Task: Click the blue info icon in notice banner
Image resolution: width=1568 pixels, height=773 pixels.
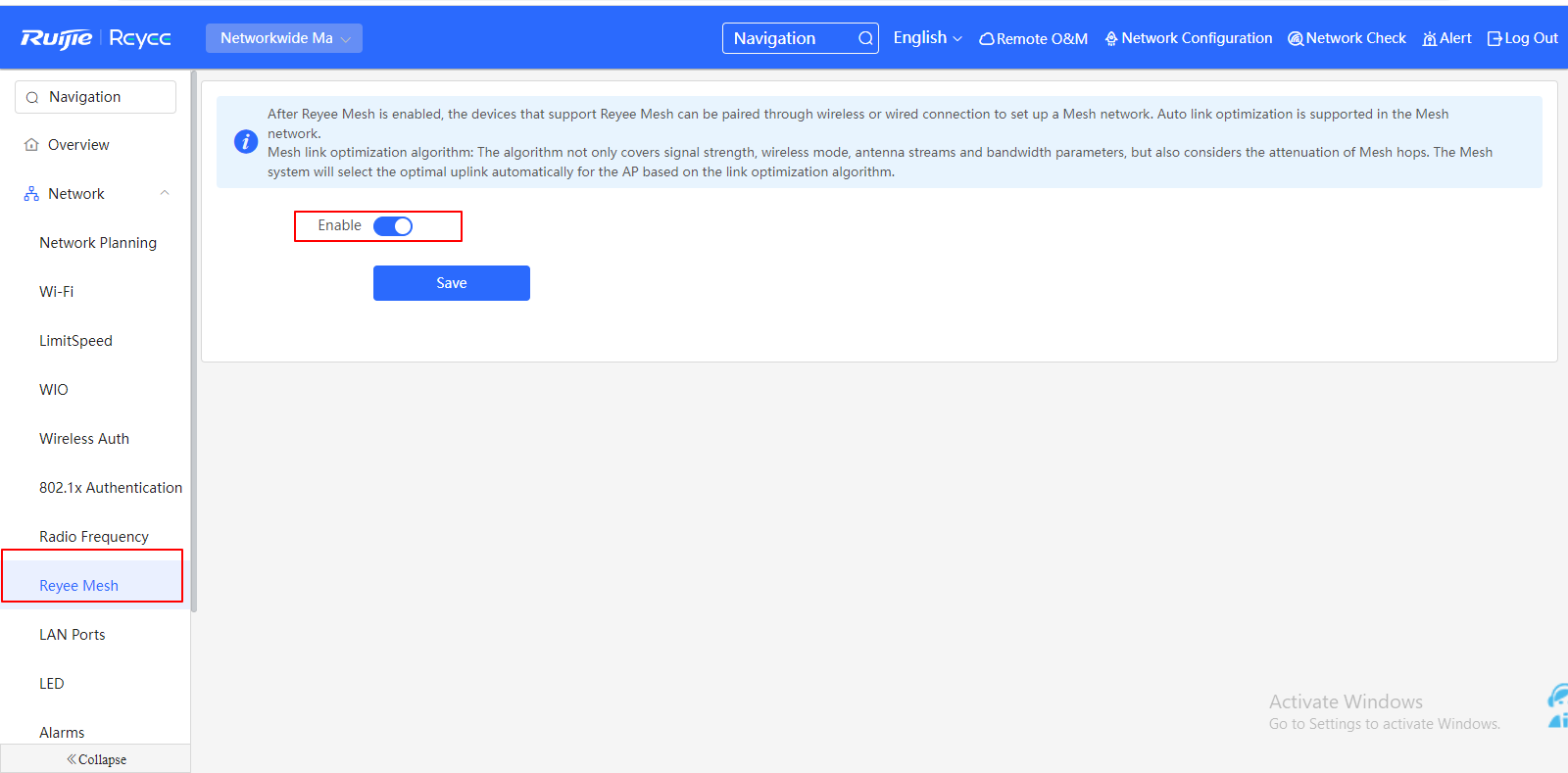Action: click(246, 142)
